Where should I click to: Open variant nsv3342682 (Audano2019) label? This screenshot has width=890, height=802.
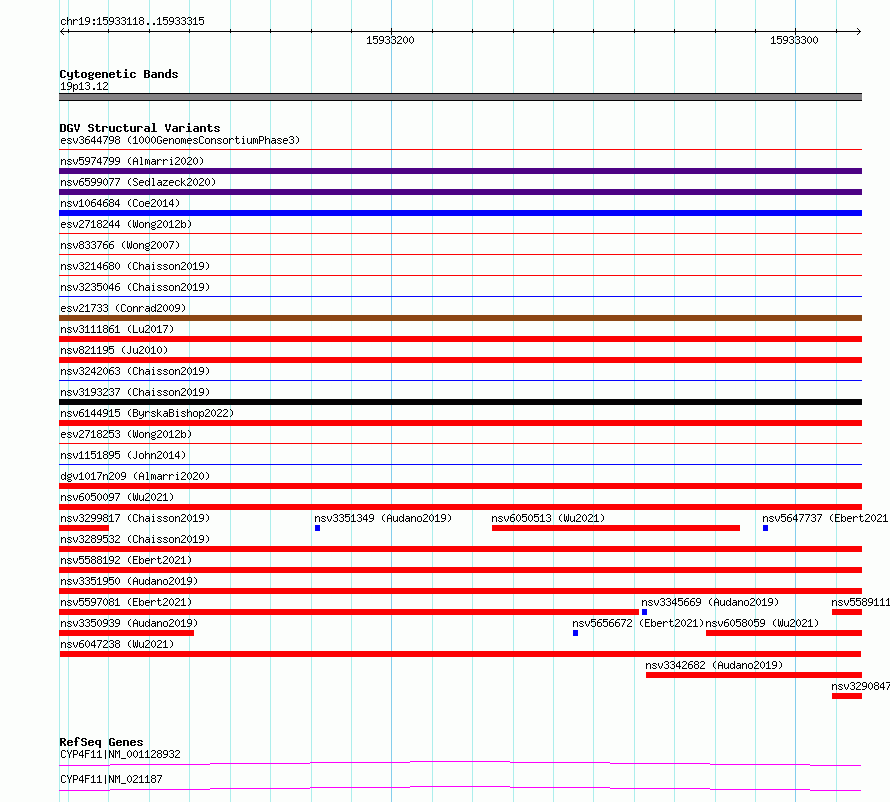714,665
